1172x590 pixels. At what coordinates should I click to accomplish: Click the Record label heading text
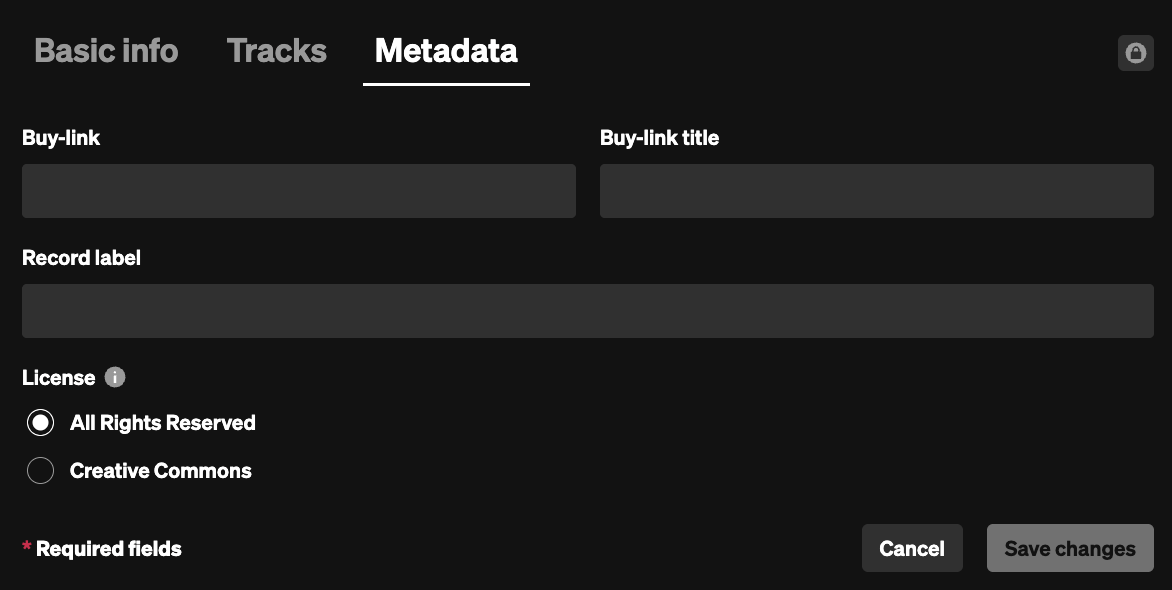81,258
